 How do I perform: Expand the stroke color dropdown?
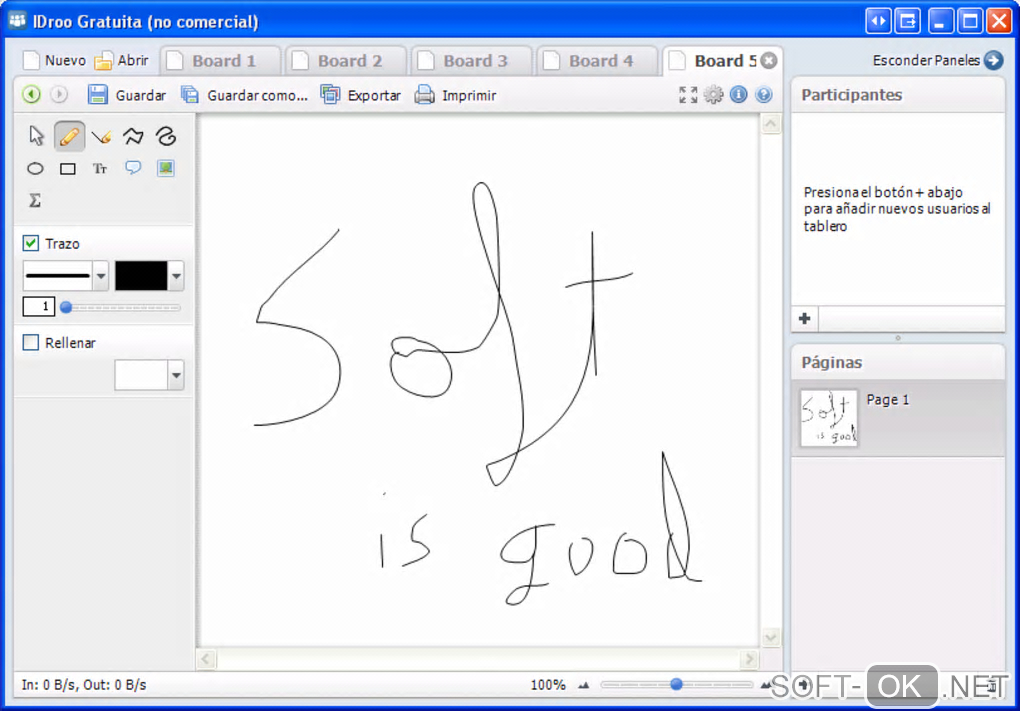pyautogui.click(x=176, y=276)
